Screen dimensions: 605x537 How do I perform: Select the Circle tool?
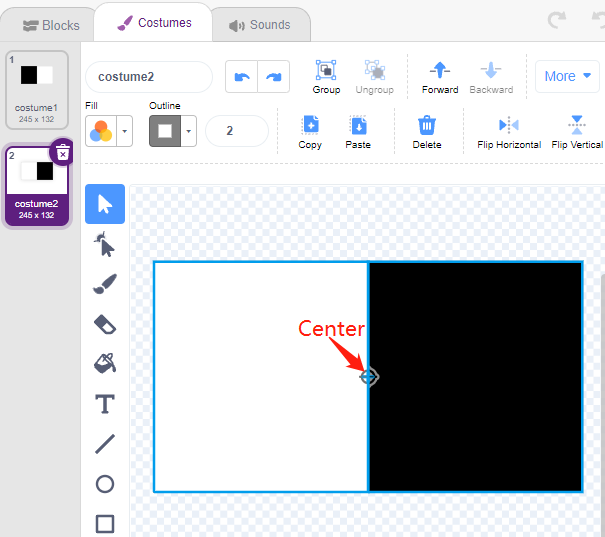point(105,484)
